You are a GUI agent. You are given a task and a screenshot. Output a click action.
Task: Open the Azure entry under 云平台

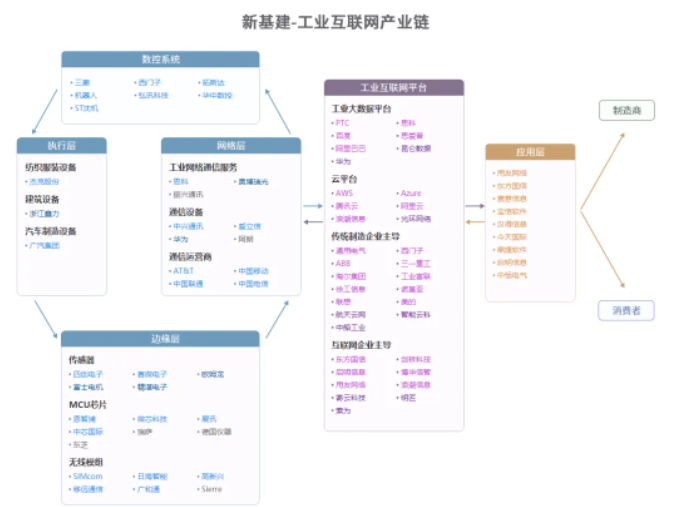[410, 193]
